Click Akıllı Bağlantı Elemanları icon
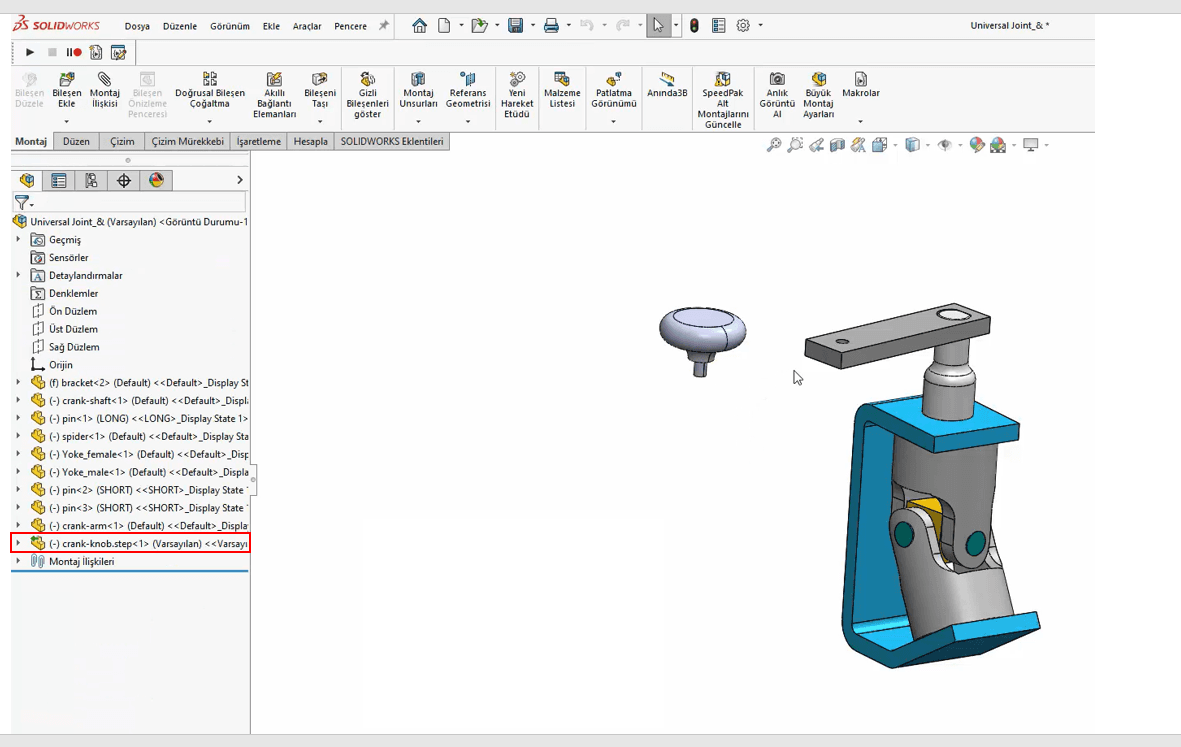Viewport: 1181px width, 747px height. (274, 79)
